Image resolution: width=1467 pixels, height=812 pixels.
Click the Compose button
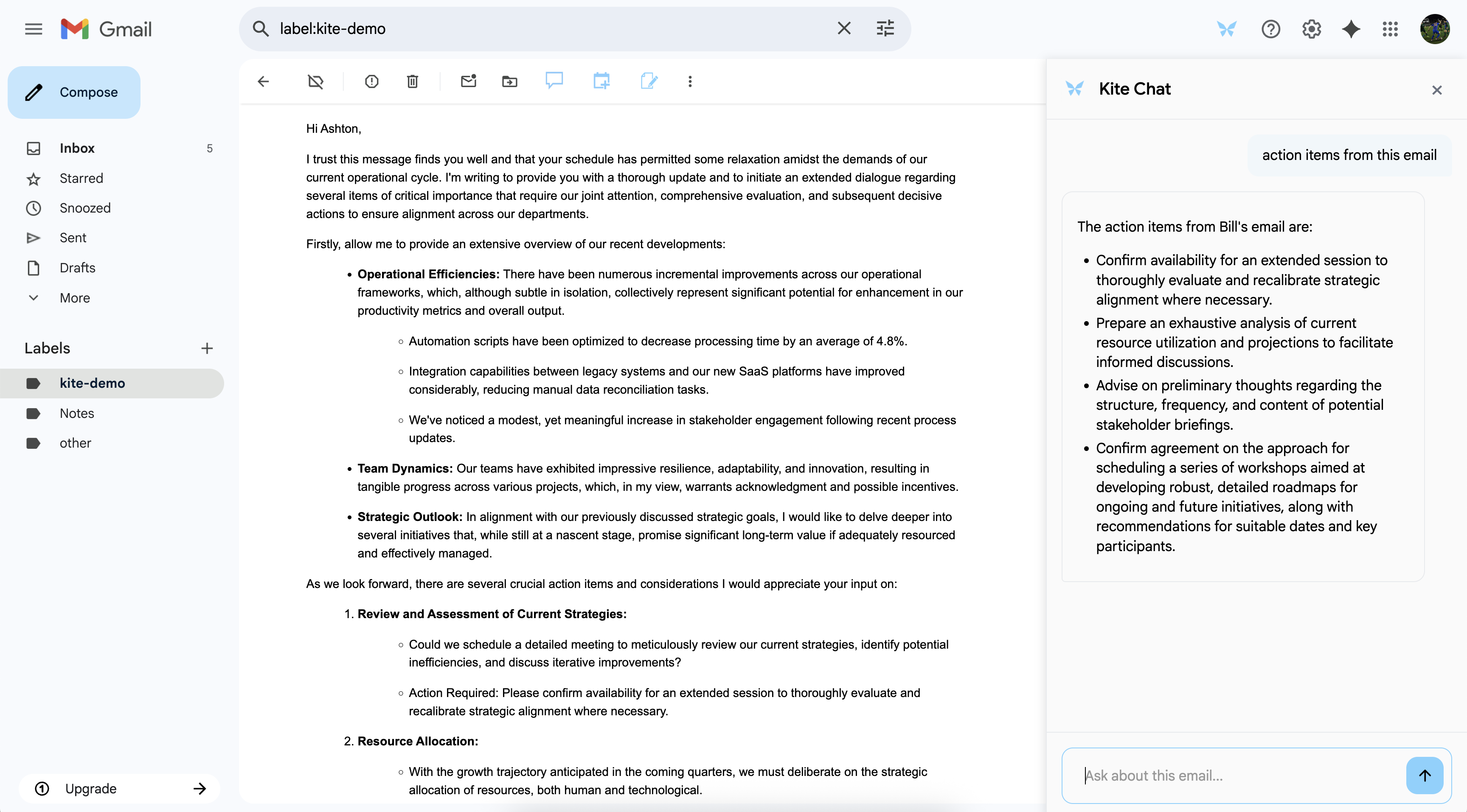point(74,92)
